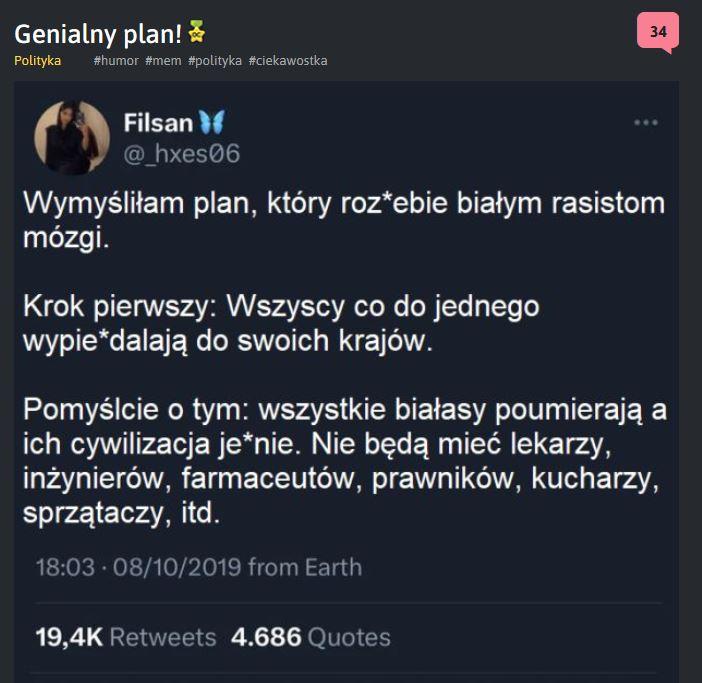Filter by the #polityka hashtag
The image size is (702, 683).
(x=214, y=61)
